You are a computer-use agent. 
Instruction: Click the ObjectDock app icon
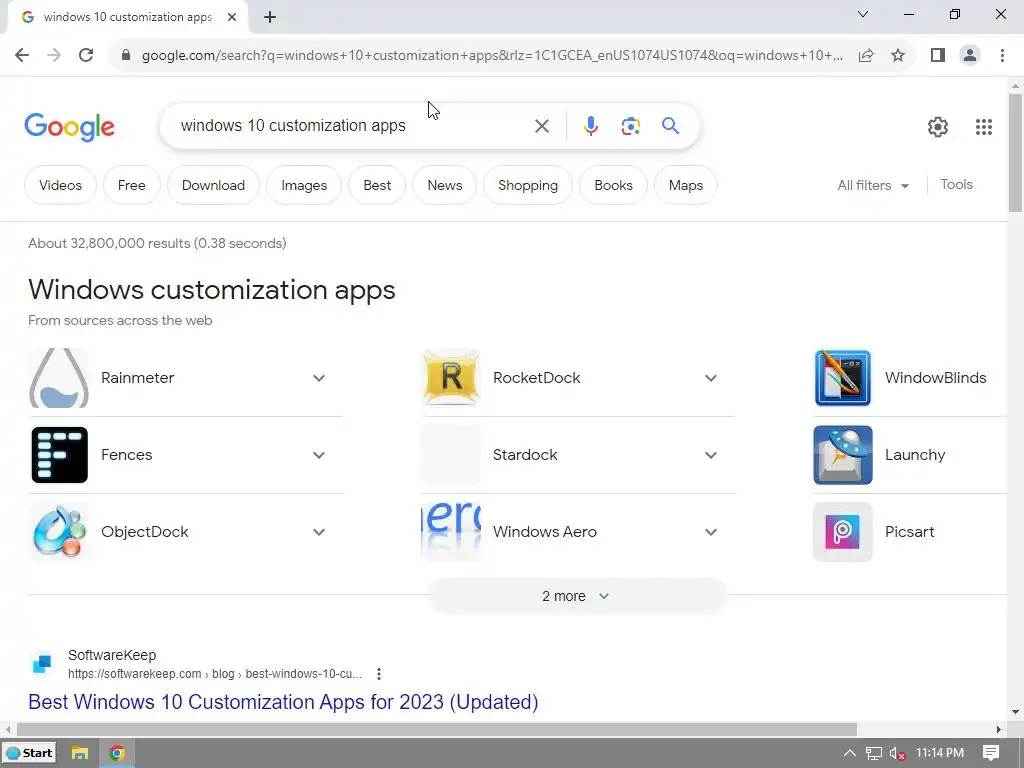click(x=59, y=532)
